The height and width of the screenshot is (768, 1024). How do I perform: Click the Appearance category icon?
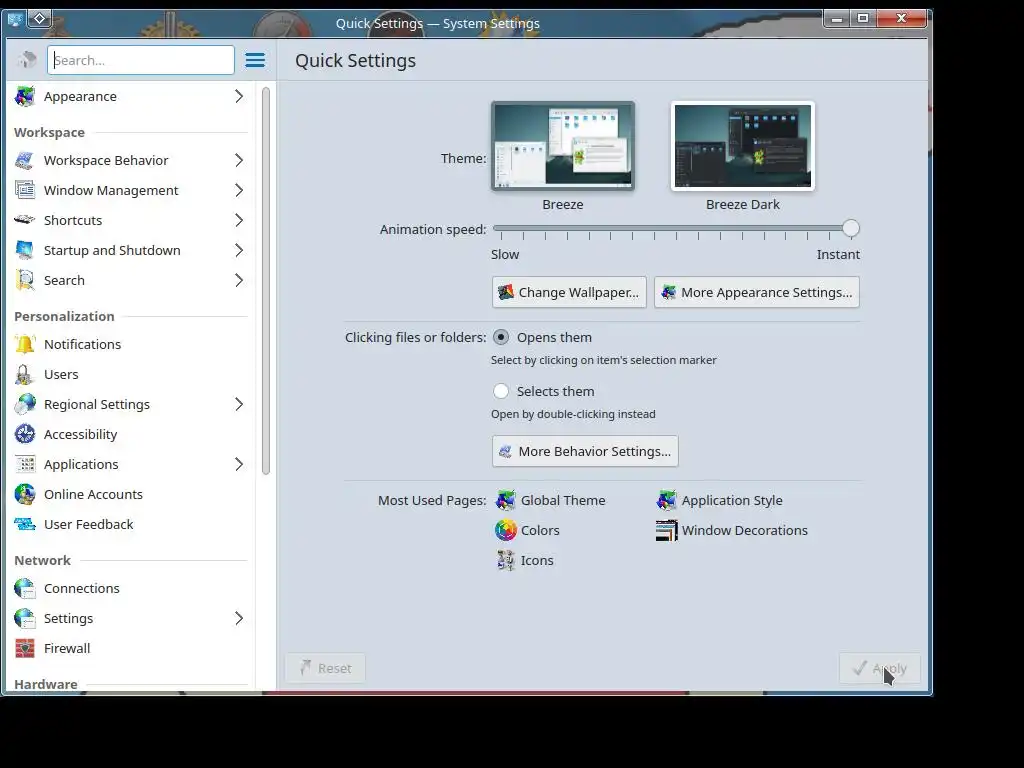click(x=25, y=97)
